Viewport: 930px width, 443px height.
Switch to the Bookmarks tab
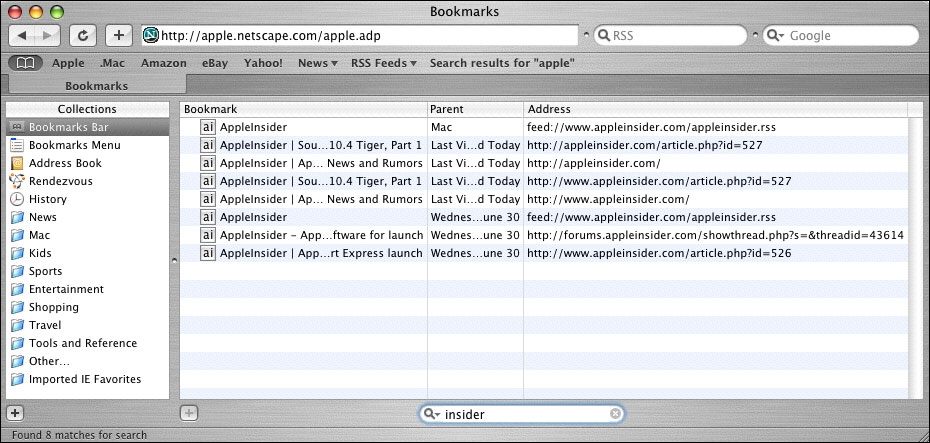point(96,86)
